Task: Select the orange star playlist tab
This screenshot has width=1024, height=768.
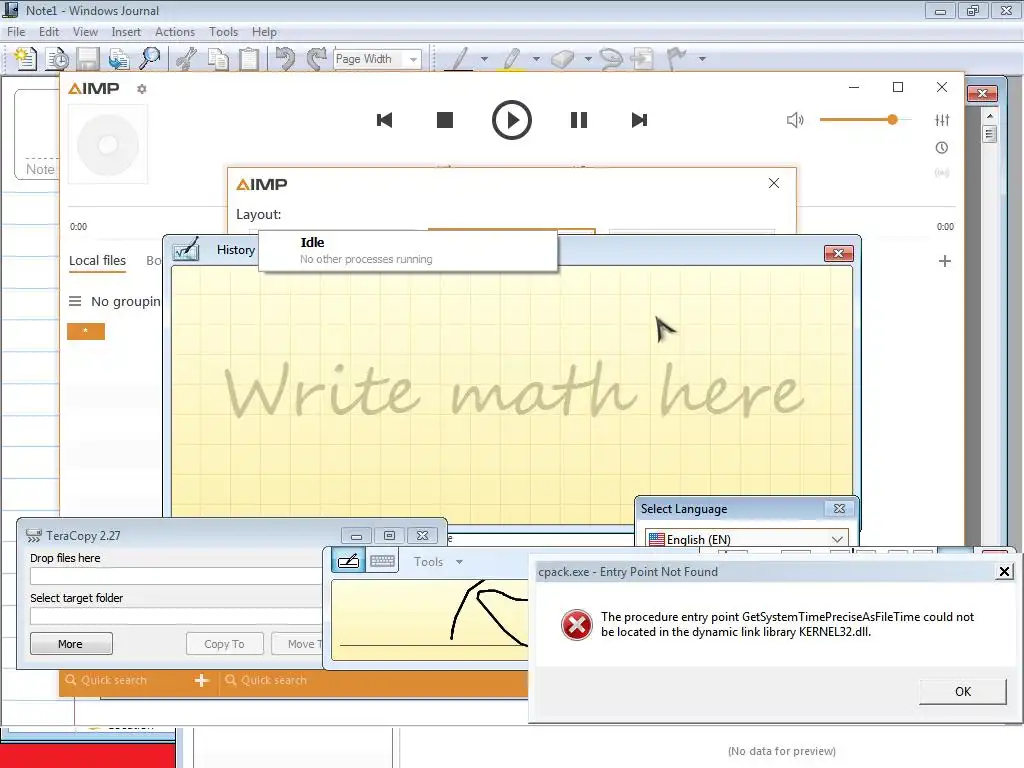Action: (x=86, y=331)
